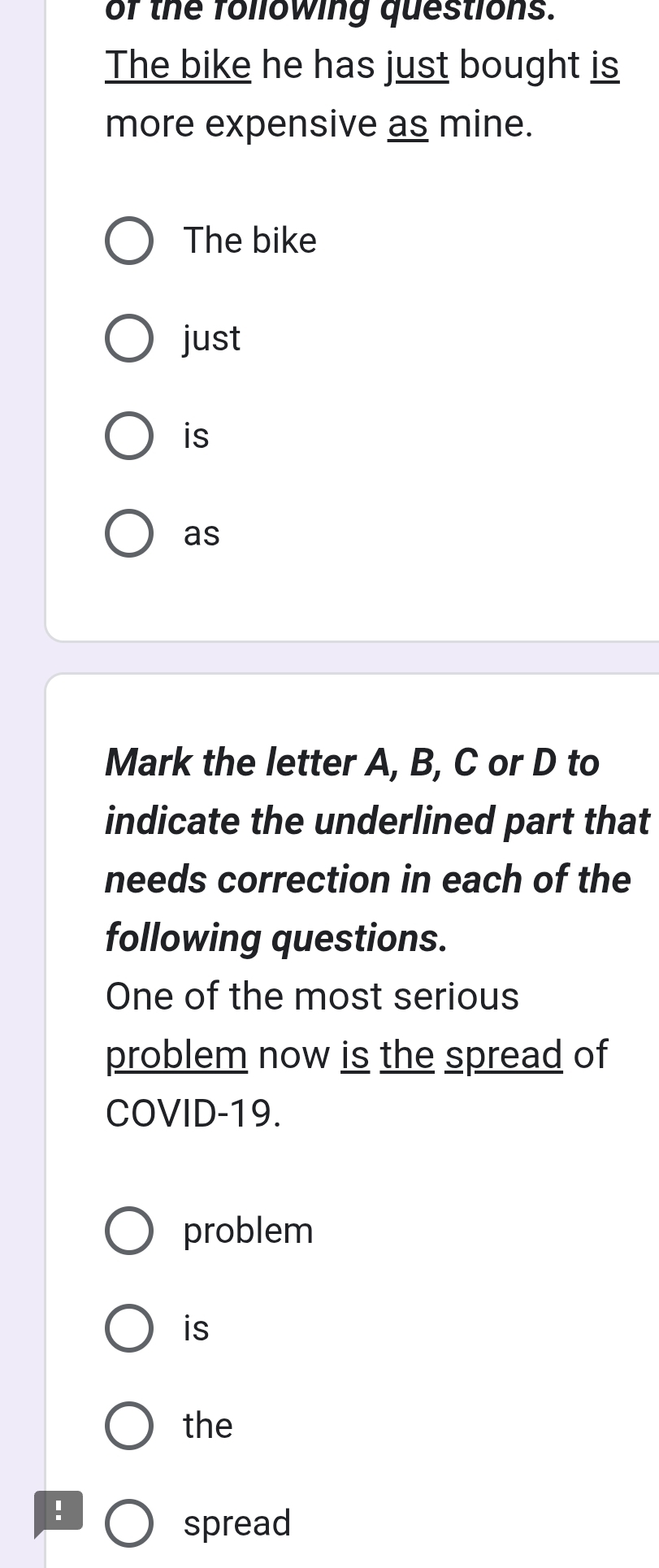
Task: Click underlined "problem" in the COVID-19 sentence
Action: point(176,1055)
